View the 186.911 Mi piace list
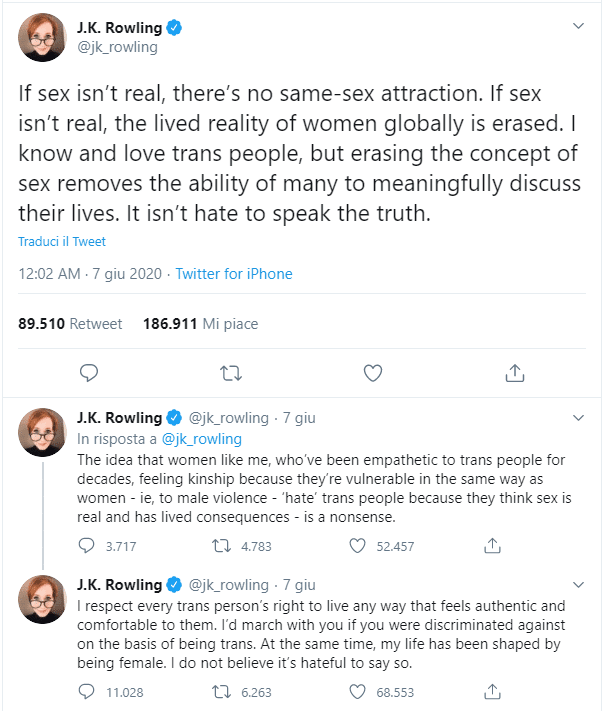Viewport: 603px width, 711px height. (x=201, y=324)
